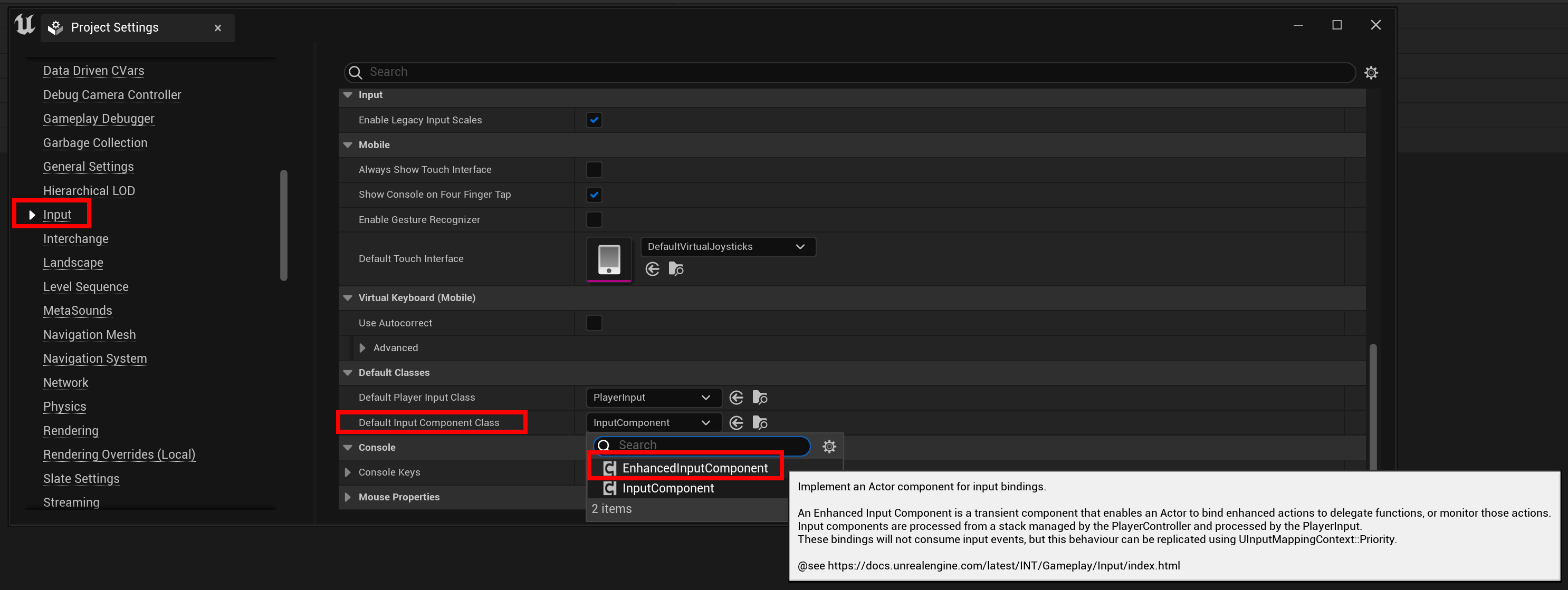The height and width of the screenshot is (590, 1568).
Task: Click the Unreal Engine logo icon
Action: click(25, 25)
